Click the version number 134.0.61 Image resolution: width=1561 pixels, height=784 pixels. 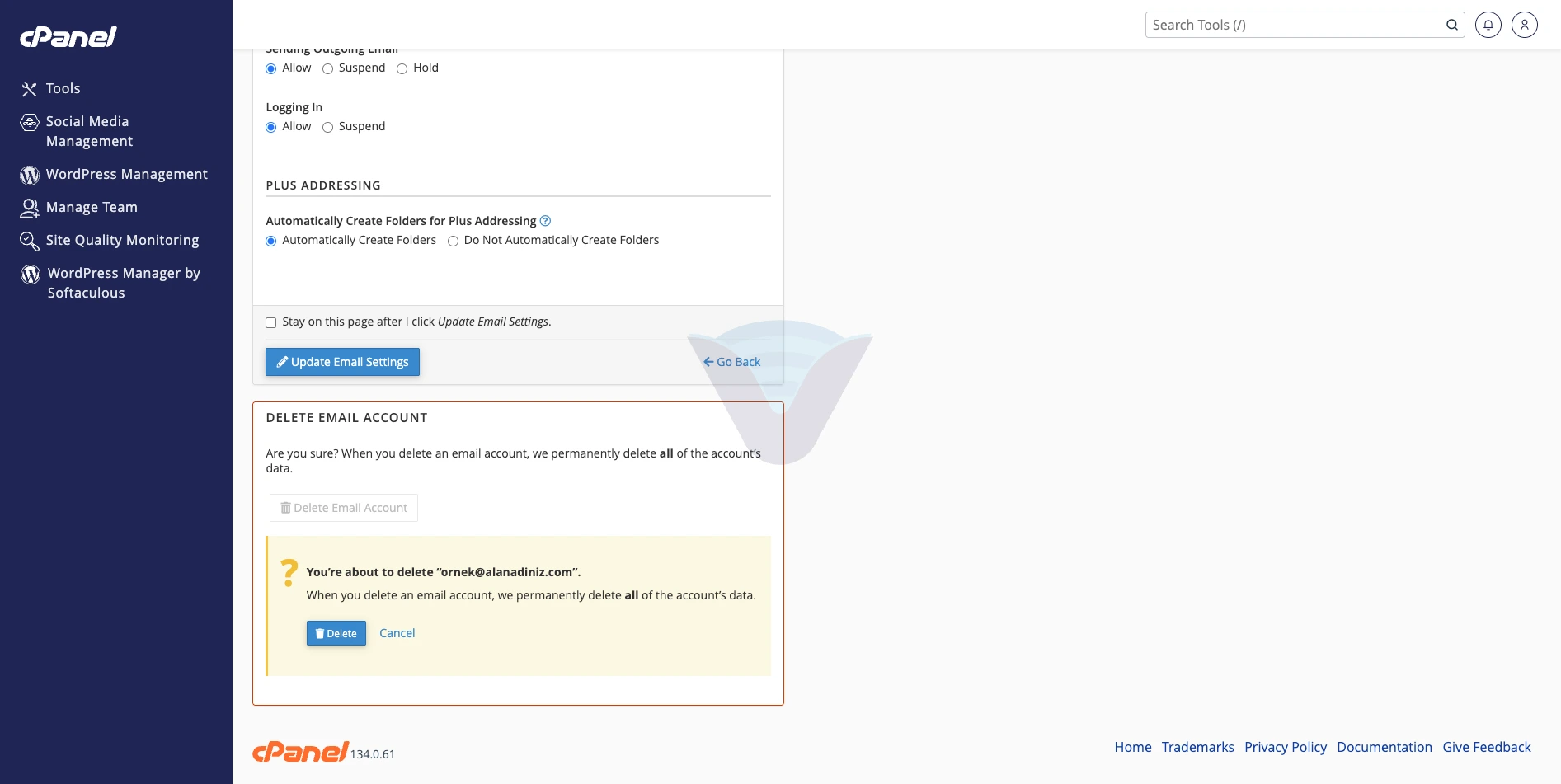[x=373, y=754]
